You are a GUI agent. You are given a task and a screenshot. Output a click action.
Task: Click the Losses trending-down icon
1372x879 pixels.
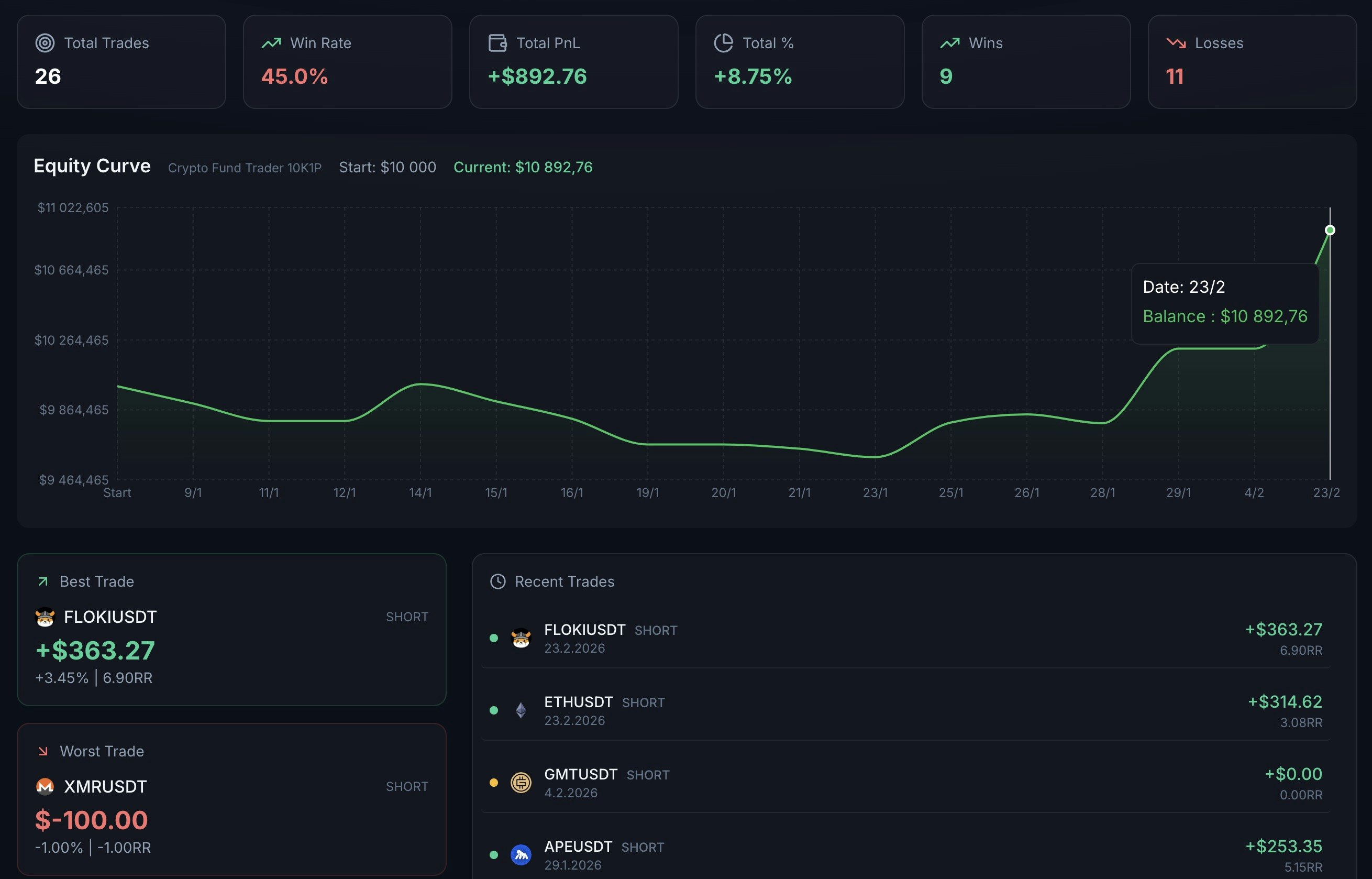[x=1176, y=43]
